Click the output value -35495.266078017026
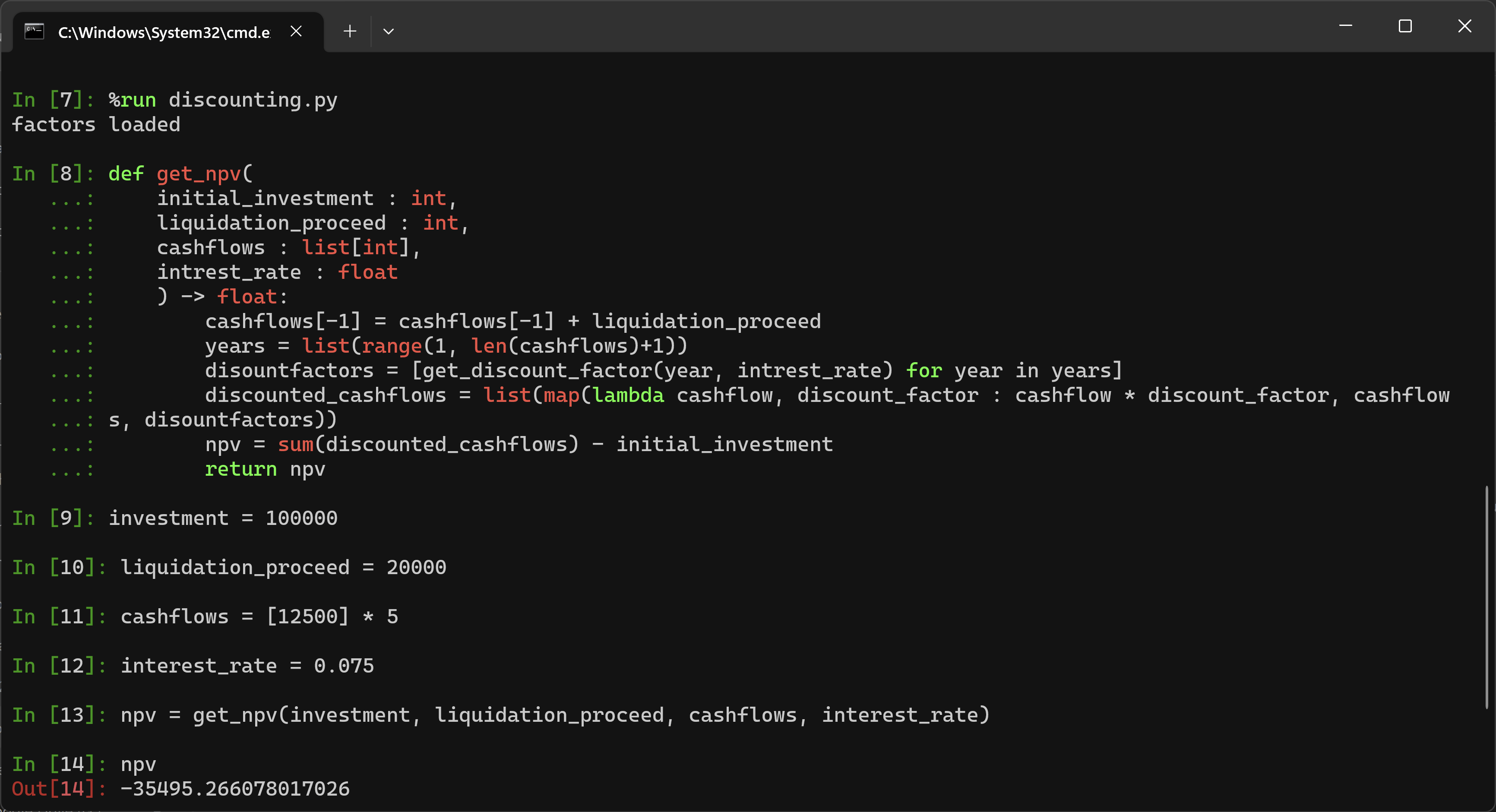The width and height of the screenshot is (1496, 812). tap(235, 789)
